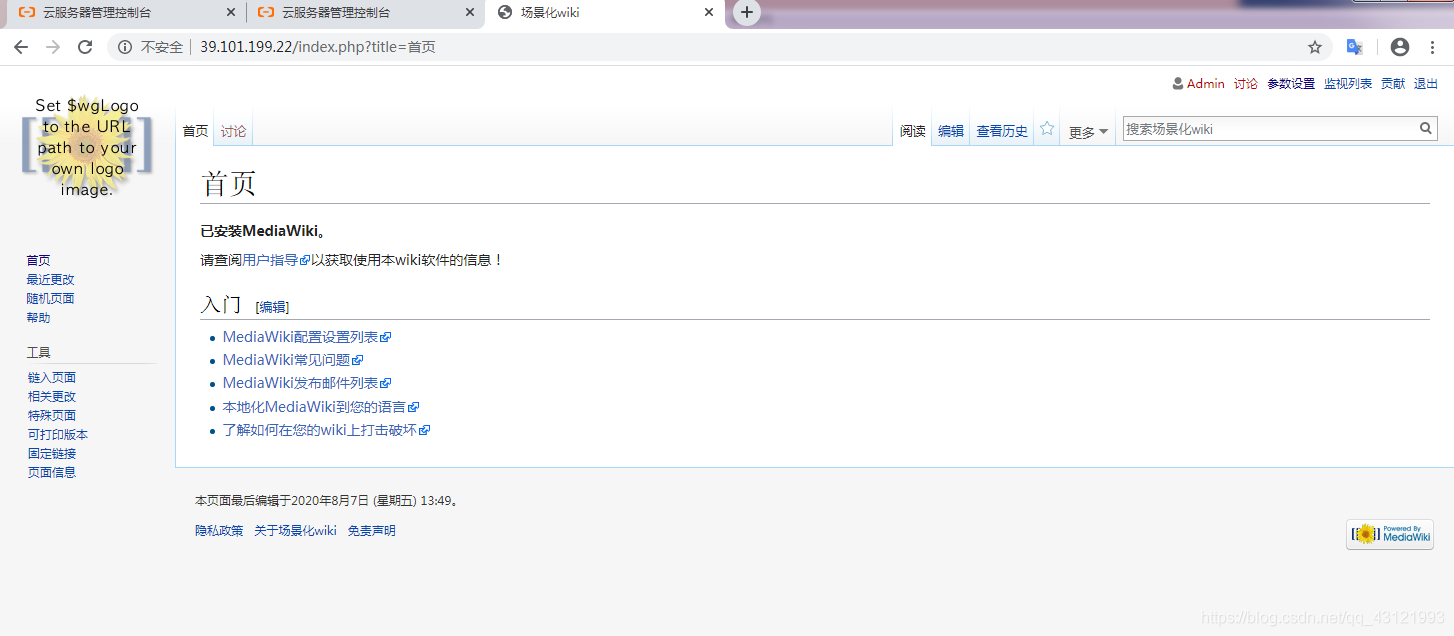Open the 编辑 tab
1454x636 pixels.
[x=951, y=131]
